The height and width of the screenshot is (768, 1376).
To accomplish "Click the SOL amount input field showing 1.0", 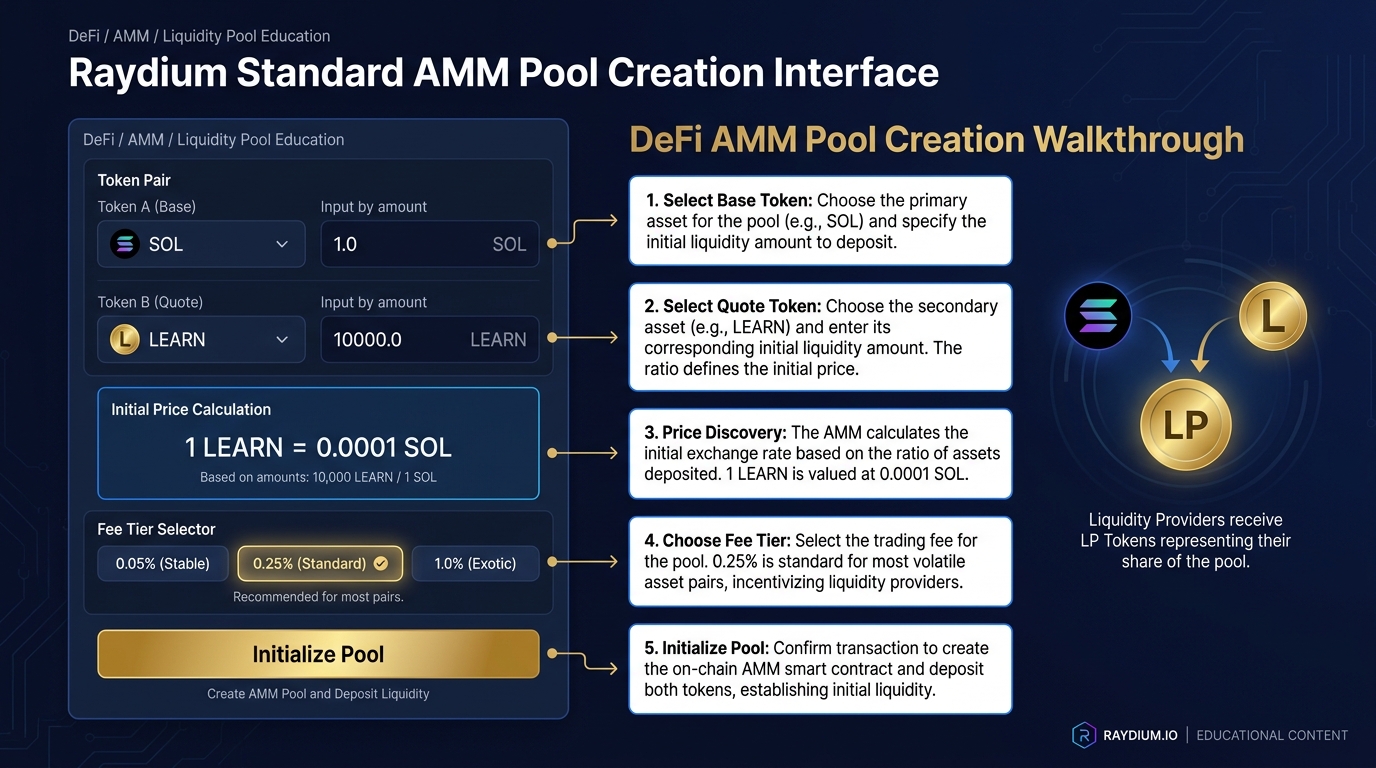I will [430, 244].
